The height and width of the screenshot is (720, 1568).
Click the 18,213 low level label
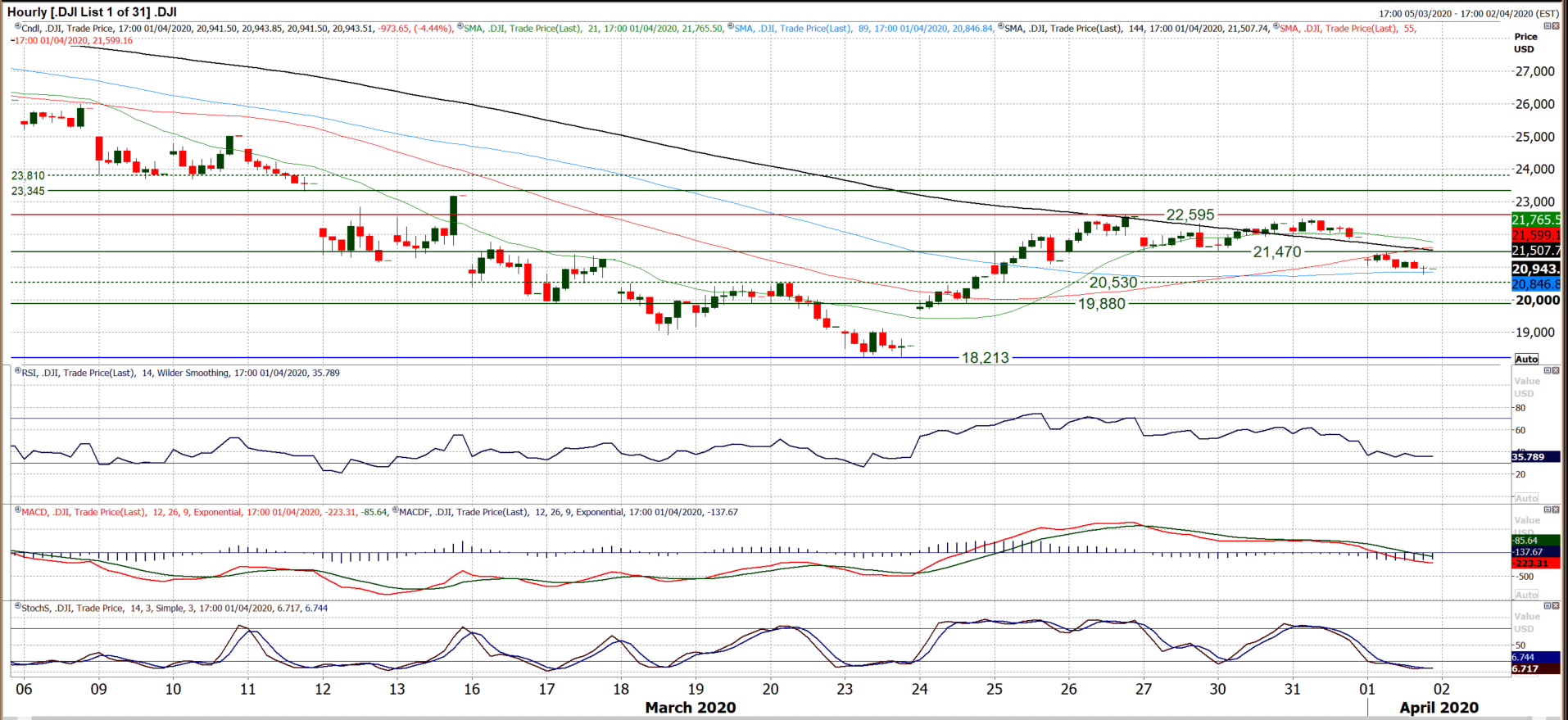click(x=986, y=358)
